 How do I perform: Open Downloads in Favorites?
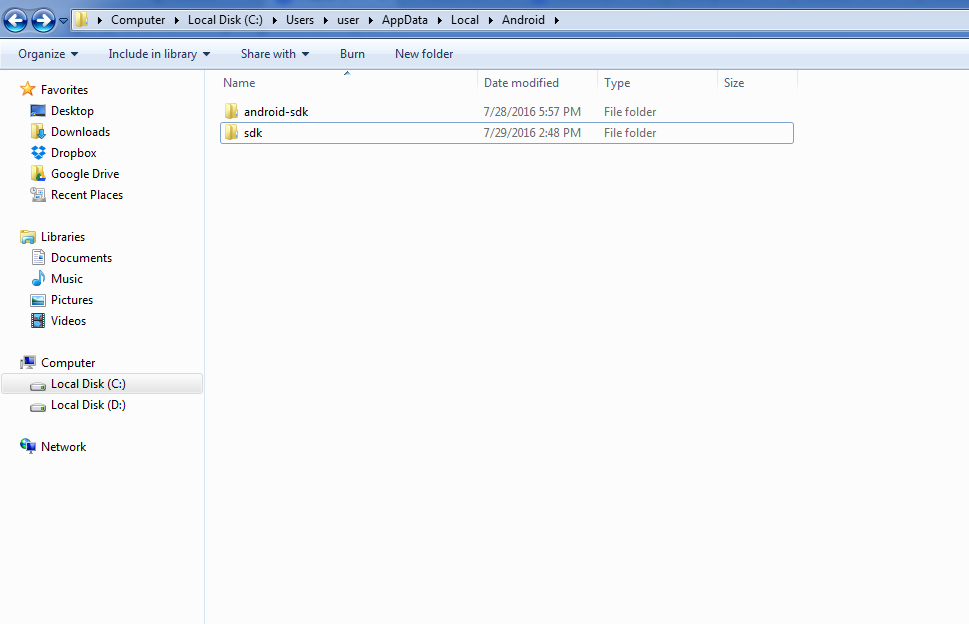pos(80,132)
